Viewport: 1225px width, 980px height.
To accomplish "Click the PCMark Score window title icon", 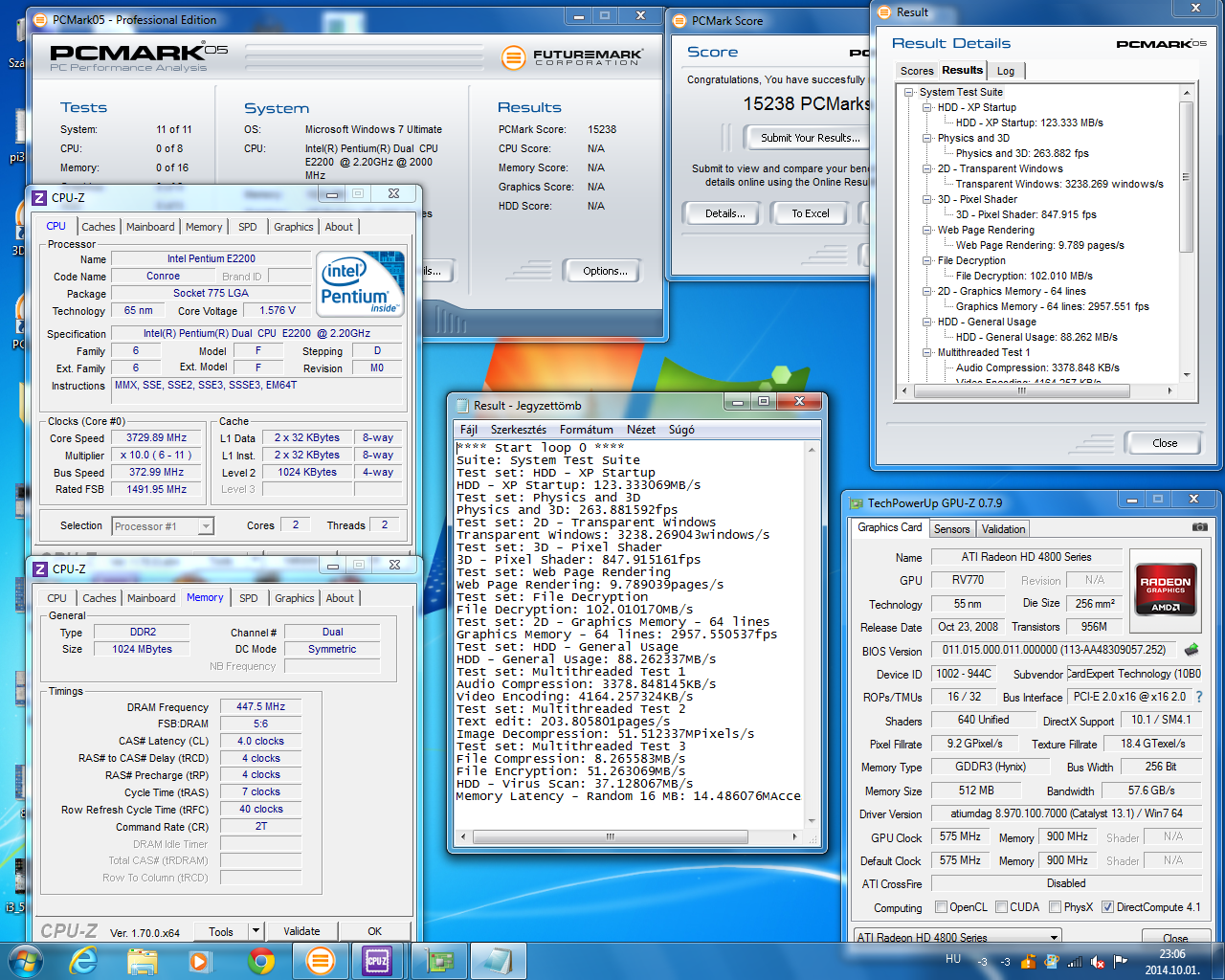I will [679, 21].
